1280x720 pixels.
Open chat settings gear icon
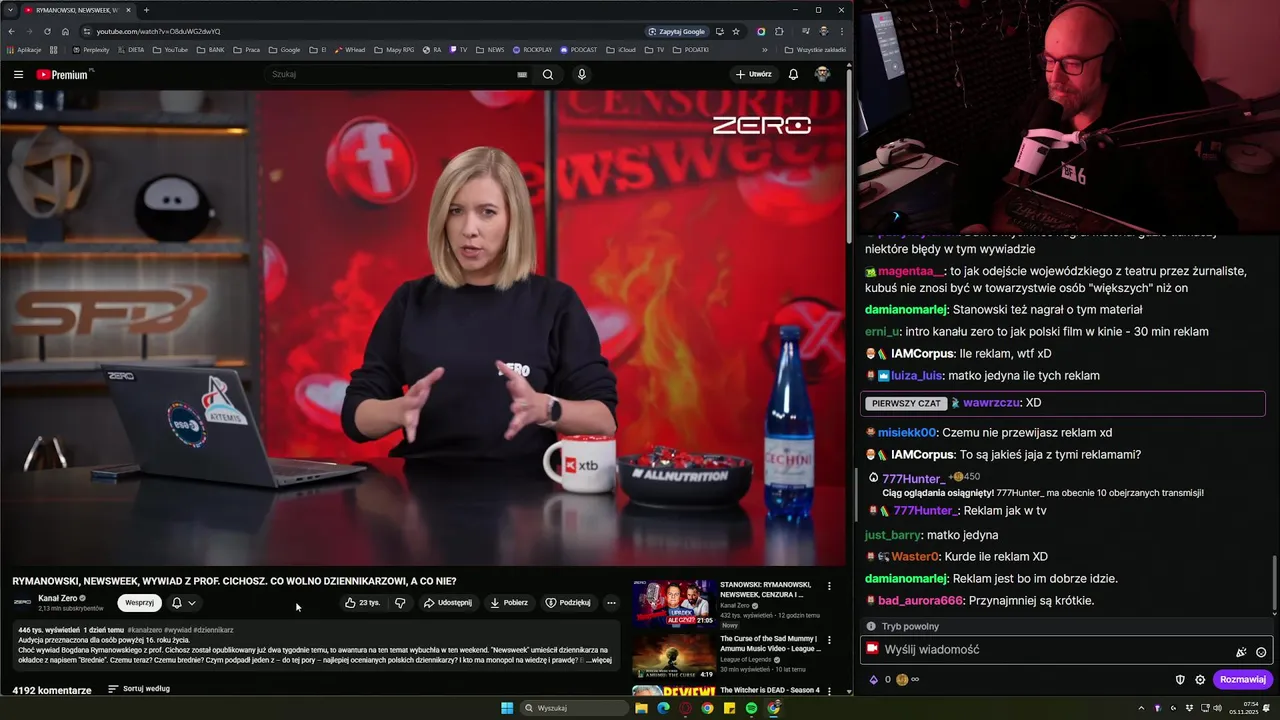pos(1200,680)
